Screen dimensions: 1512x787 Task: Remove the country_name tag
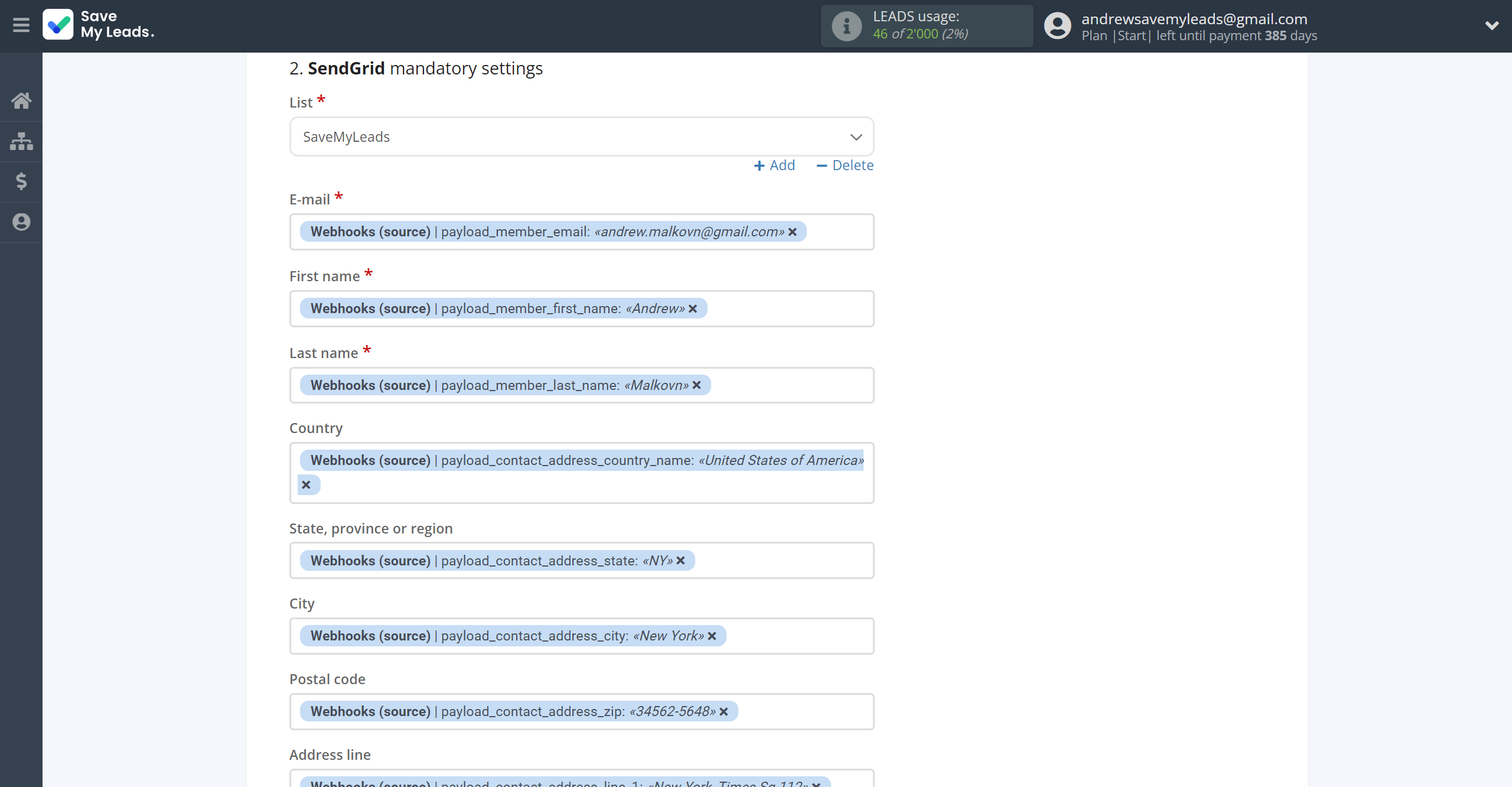tap(306, 485)
